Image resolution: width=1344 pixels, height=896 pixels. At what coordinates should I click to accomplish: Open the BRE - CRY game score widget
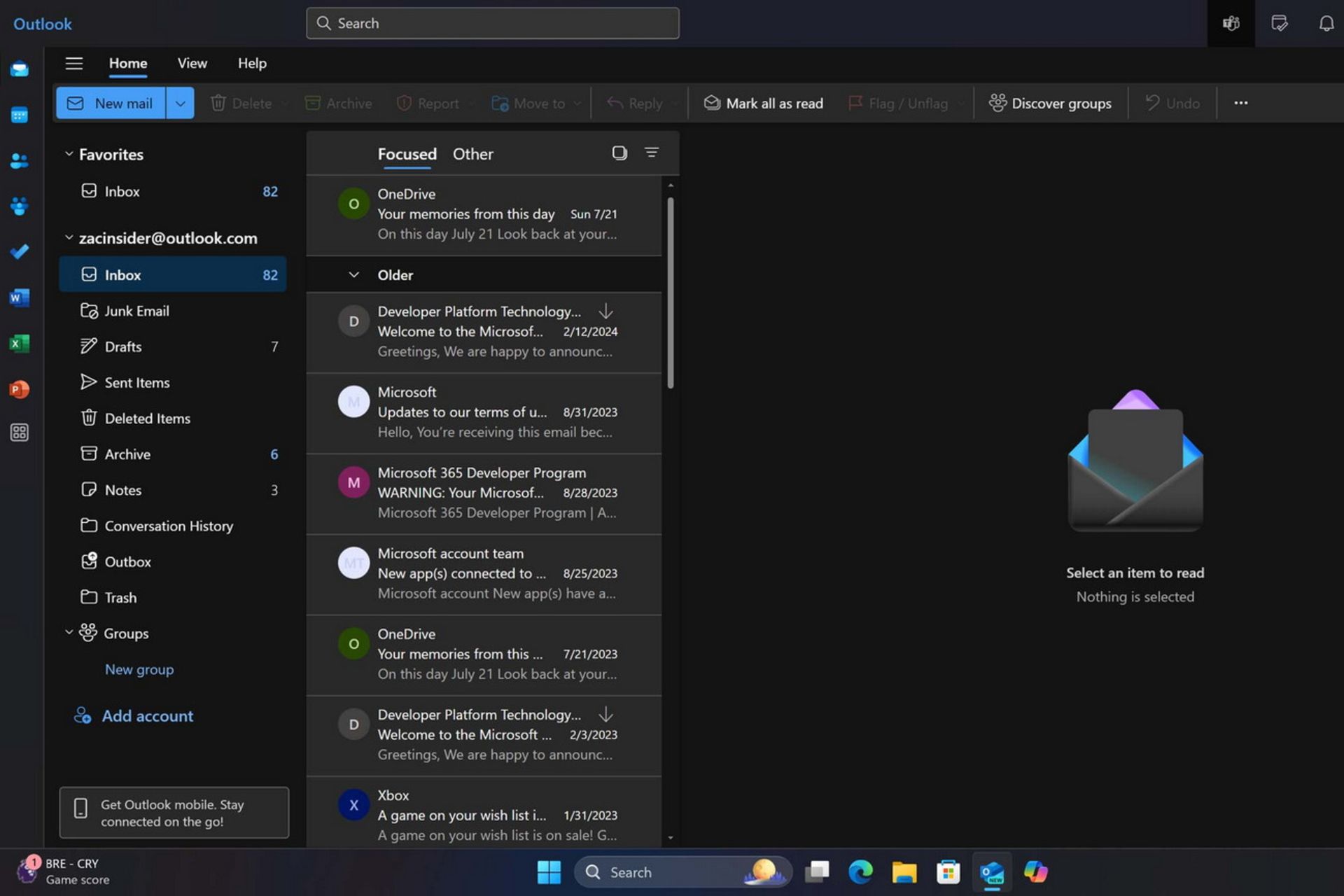pyautogui.click(x=63, y=871)
